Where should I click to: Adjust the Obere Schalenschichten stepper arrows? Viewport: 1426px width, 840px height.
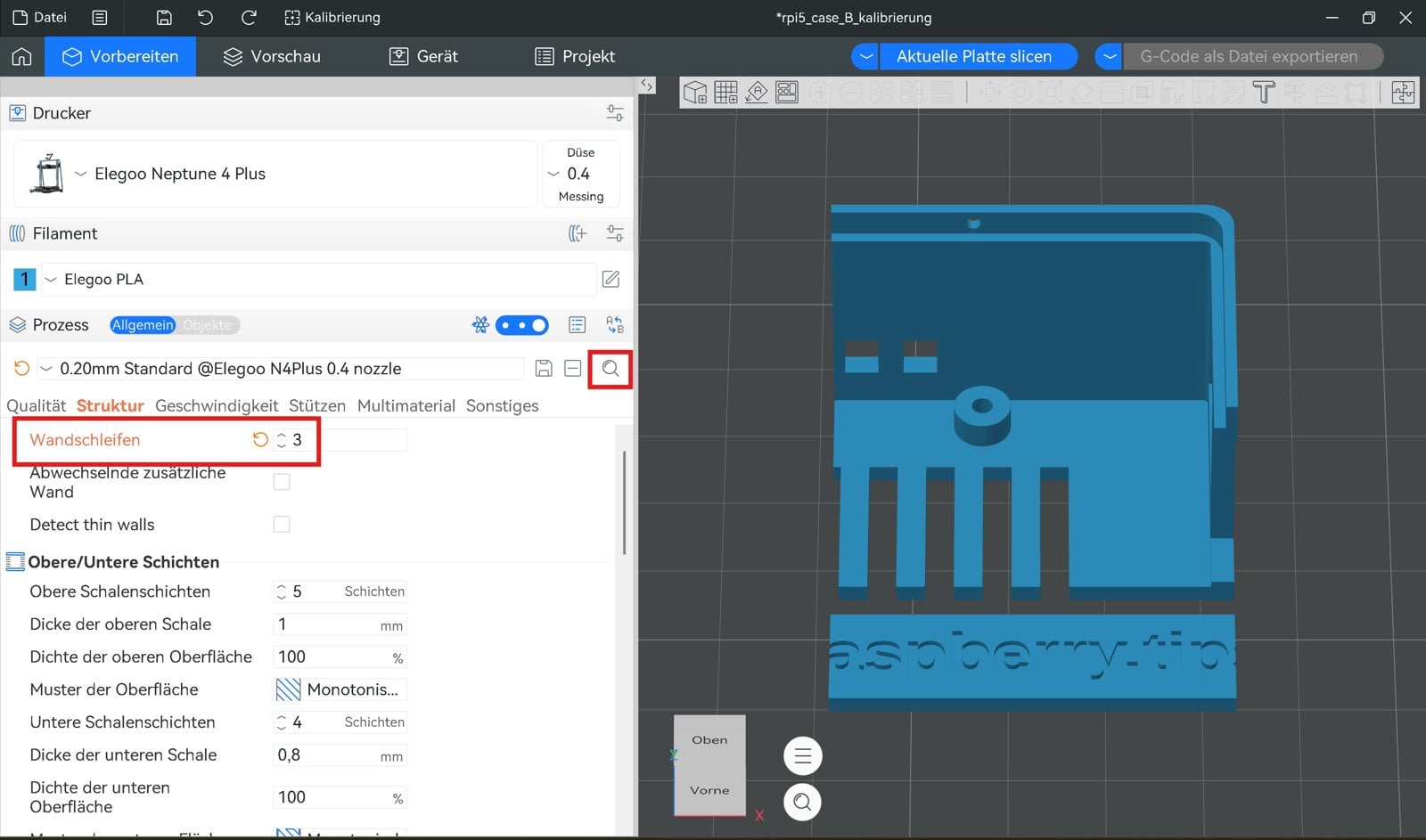[282, 591]
